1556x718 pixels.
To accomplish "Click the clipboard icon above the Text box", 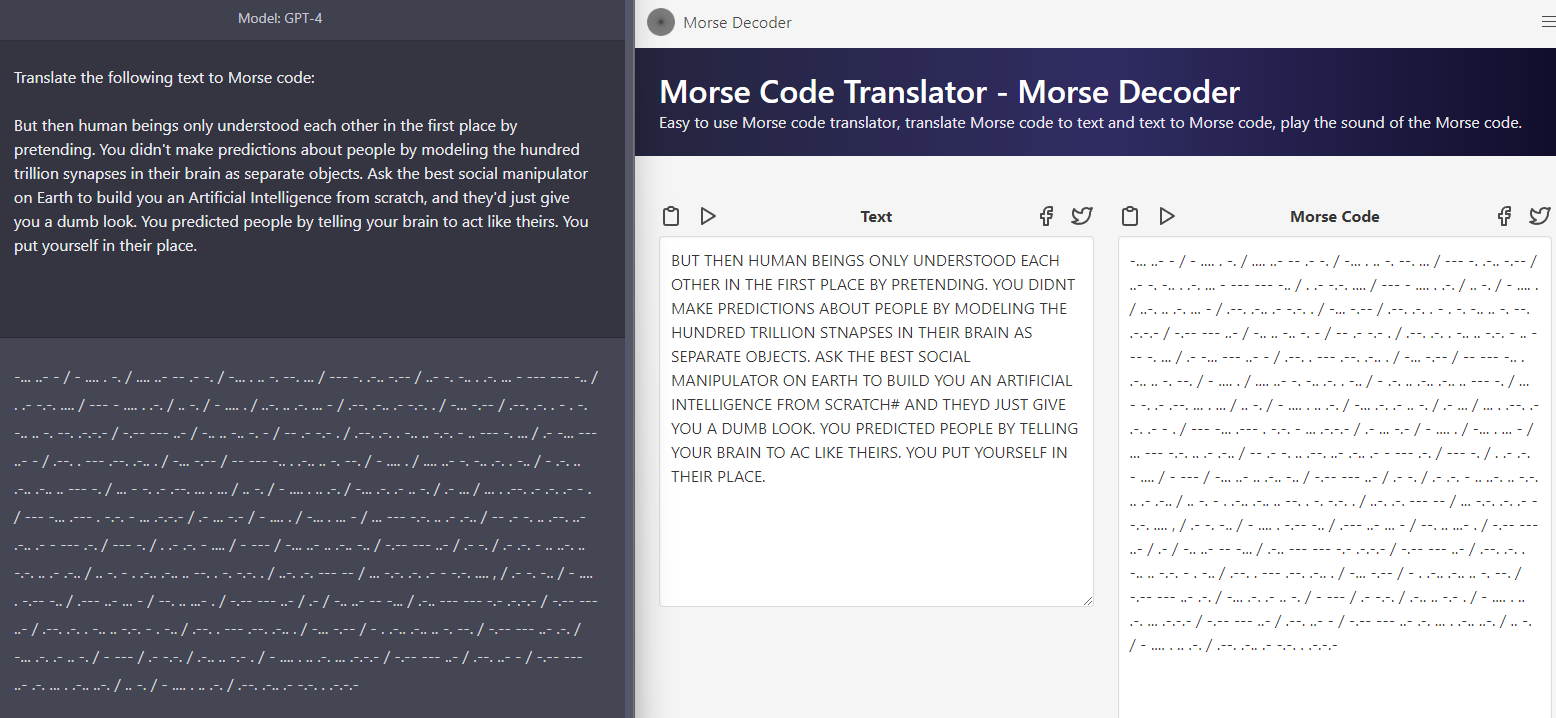I will pyautogui.click(x=672, y=216).
